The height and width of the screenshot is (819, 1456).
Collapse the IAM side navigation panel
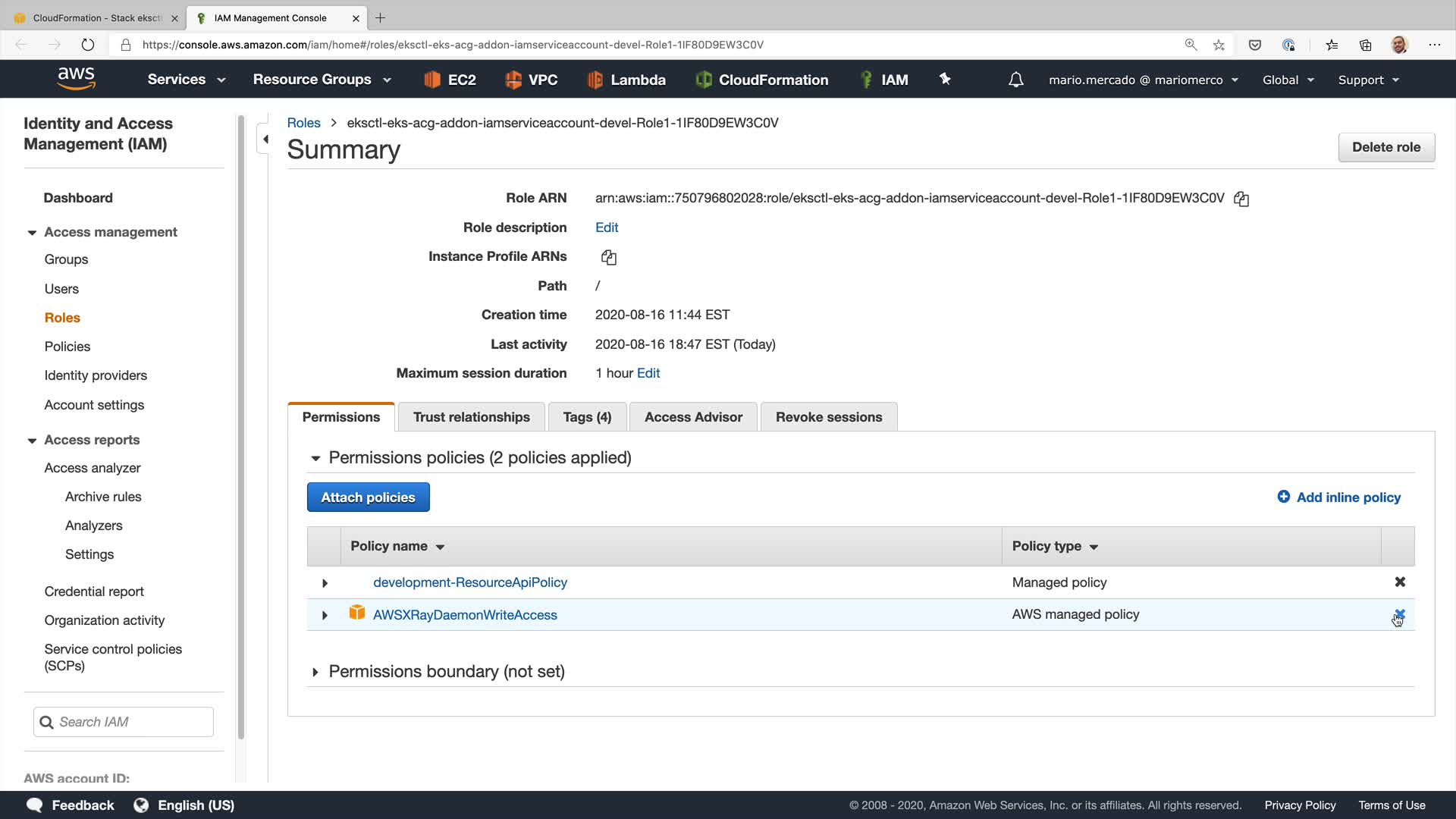coord(265,139)
